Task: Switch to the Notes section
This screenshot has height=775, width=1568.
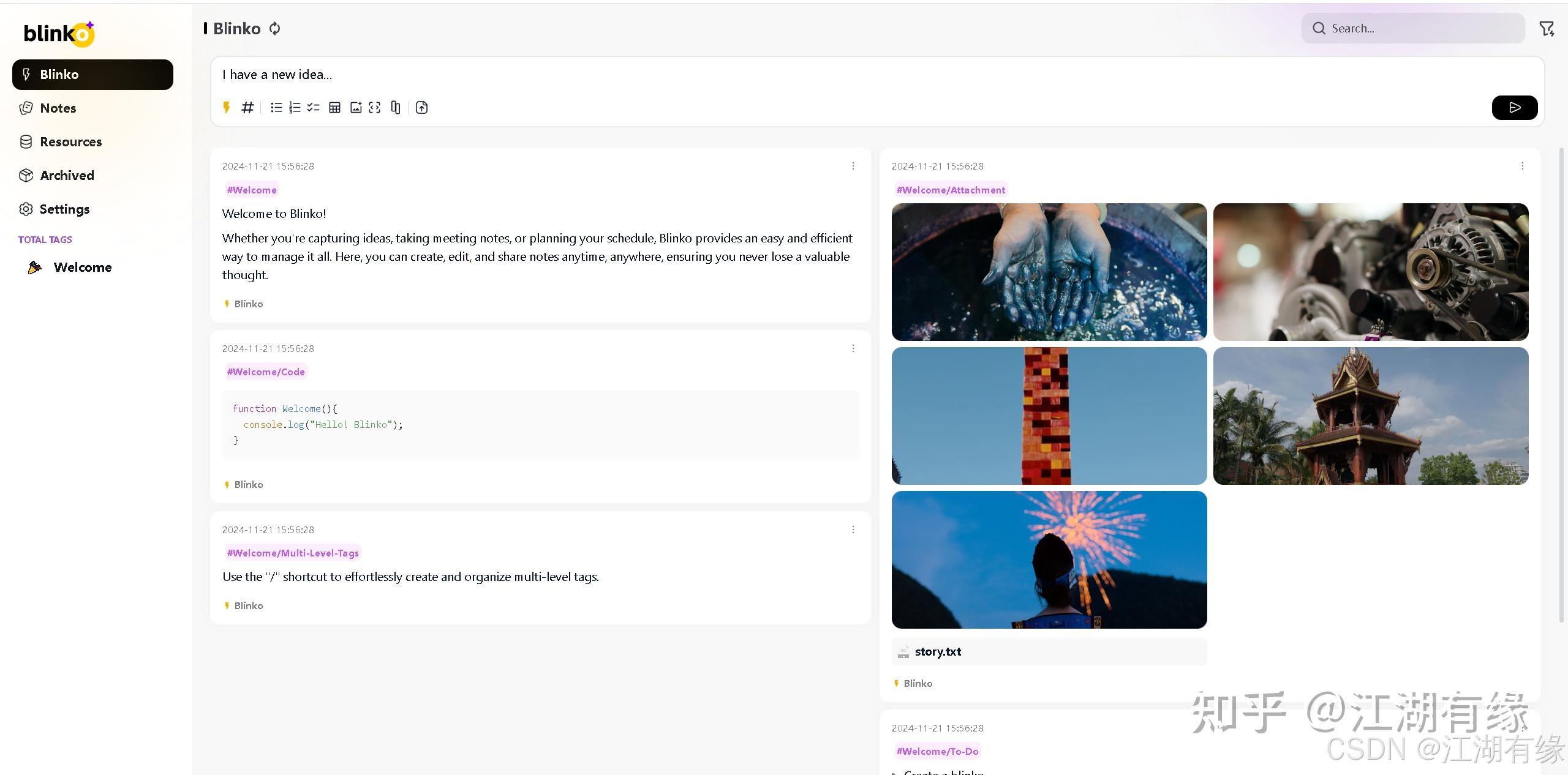Action: 58,108
